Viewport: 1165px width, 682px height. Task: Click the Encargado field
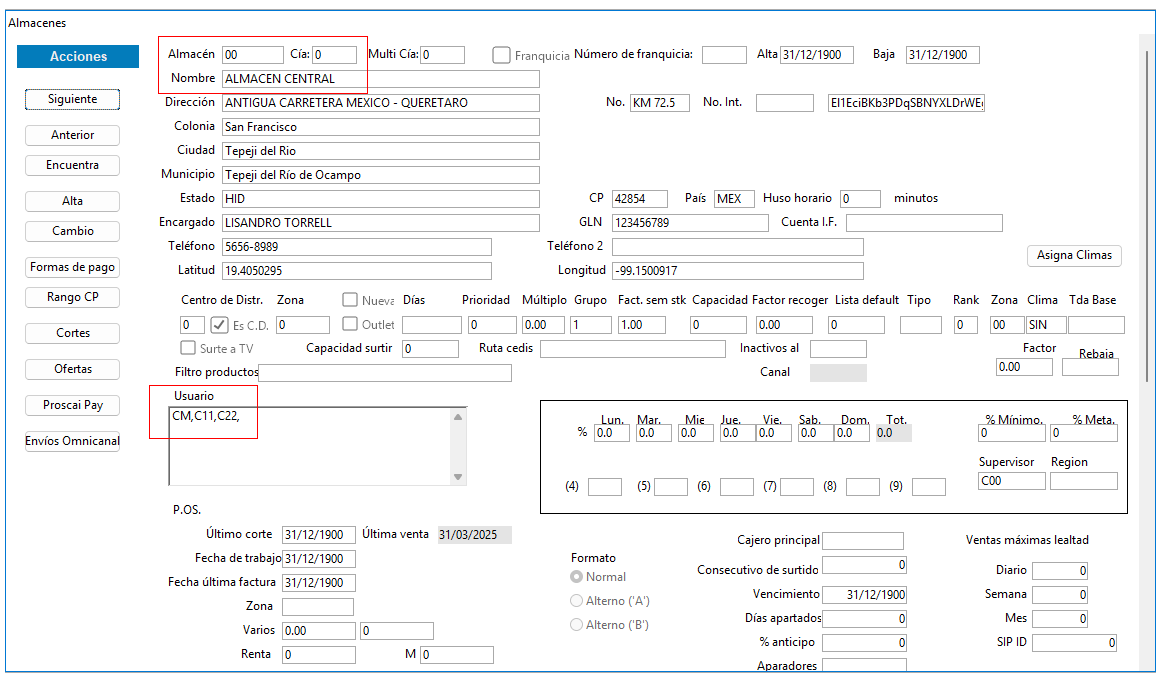pos(380,223)
